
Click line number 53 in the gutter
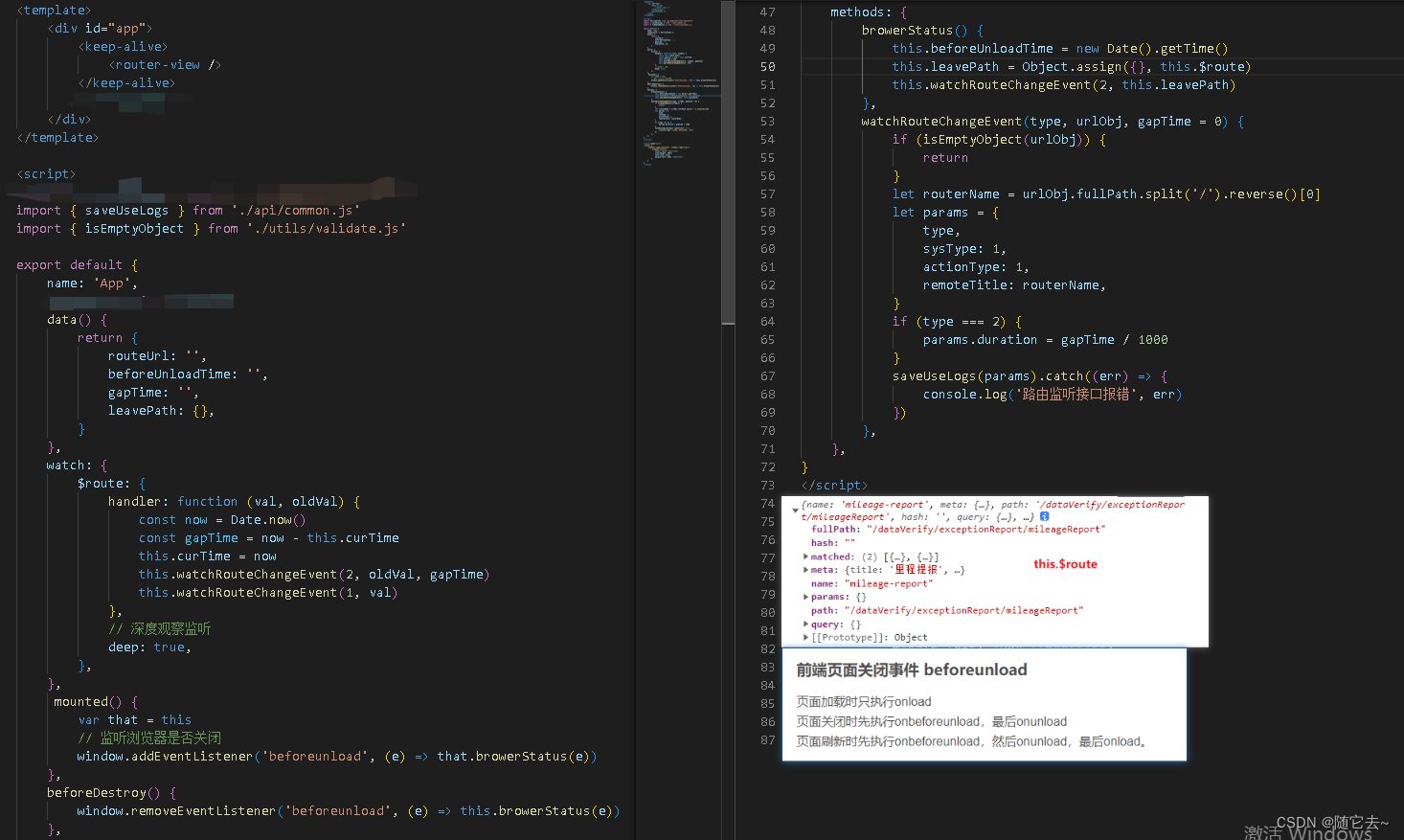[768, 122]
